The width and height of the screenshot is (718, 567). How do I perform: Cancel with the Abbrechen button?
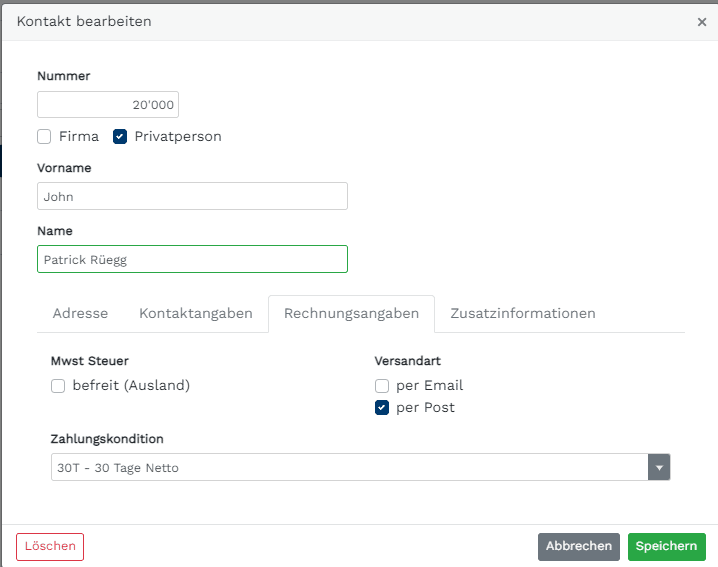(579, 546)
